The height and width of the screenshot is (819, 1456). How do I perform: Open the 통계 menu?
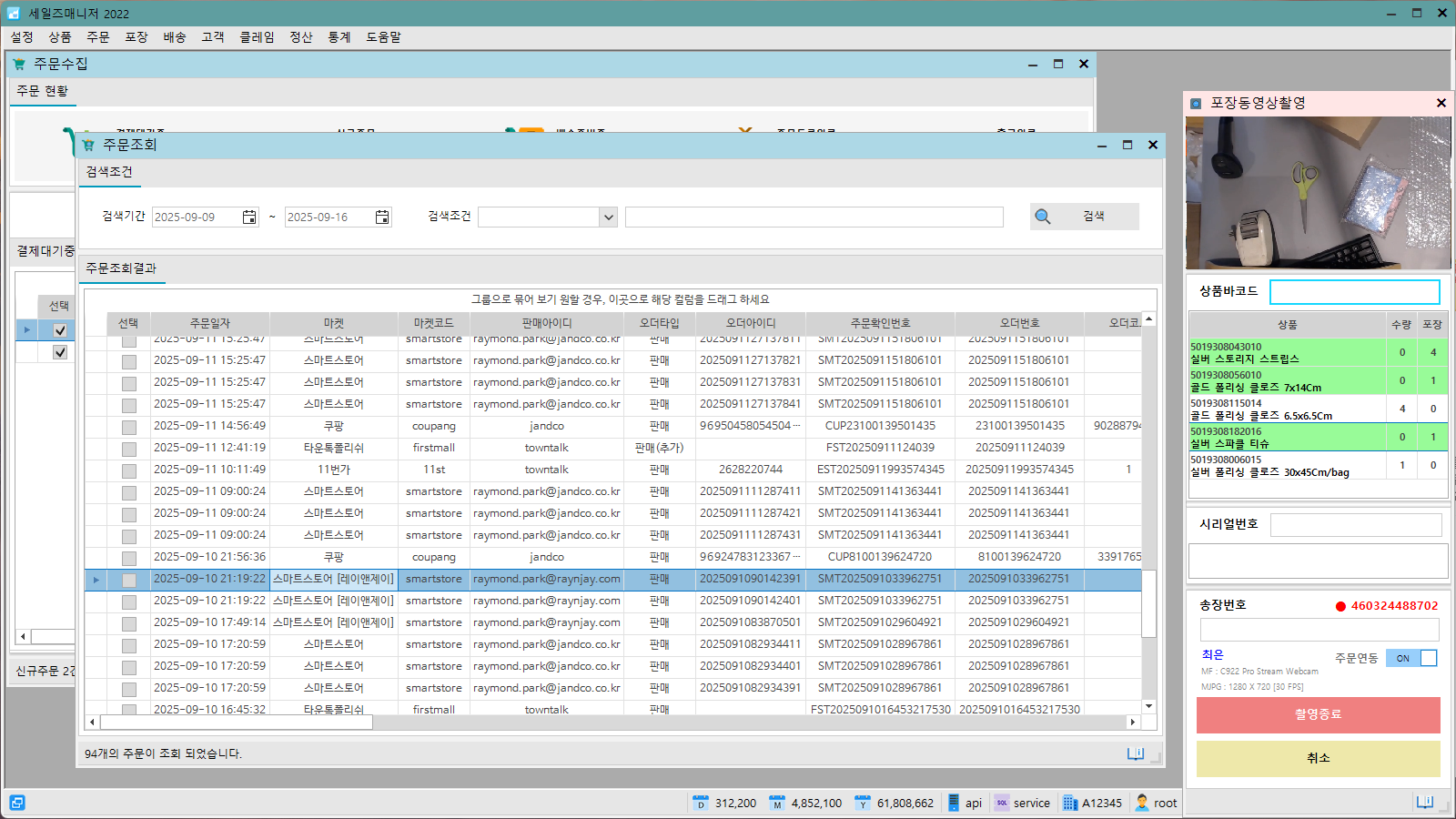click(339, 37)
